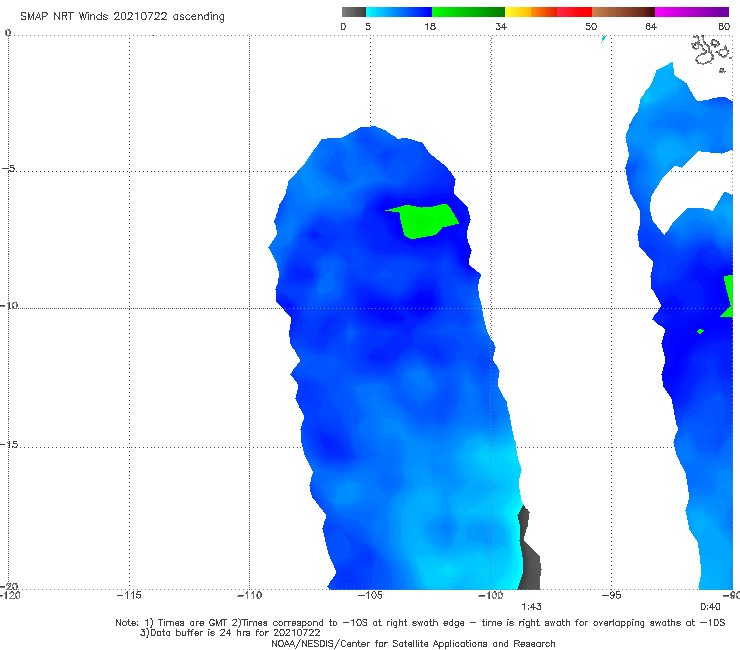
Task: Click the large green wind patch in the central swath
Action: point(425,221)
